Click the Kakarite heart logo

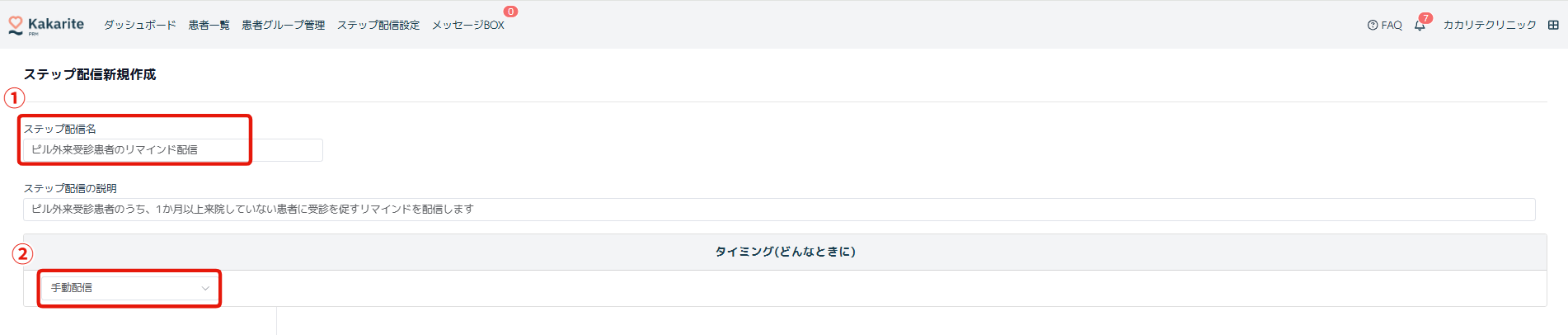coord(16,25)
